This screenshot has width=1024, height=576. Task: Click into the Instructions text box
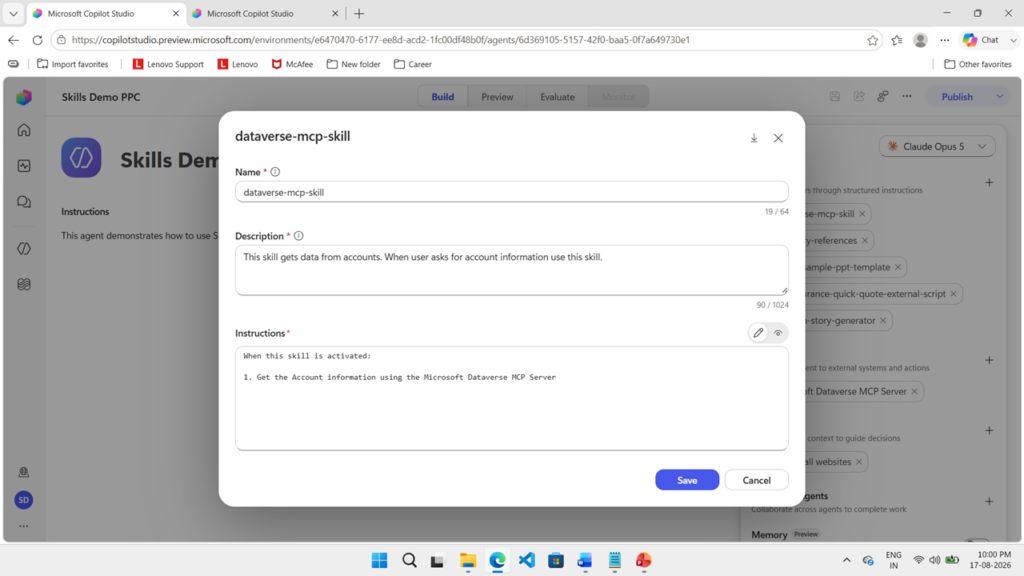[x=511, y=398]
